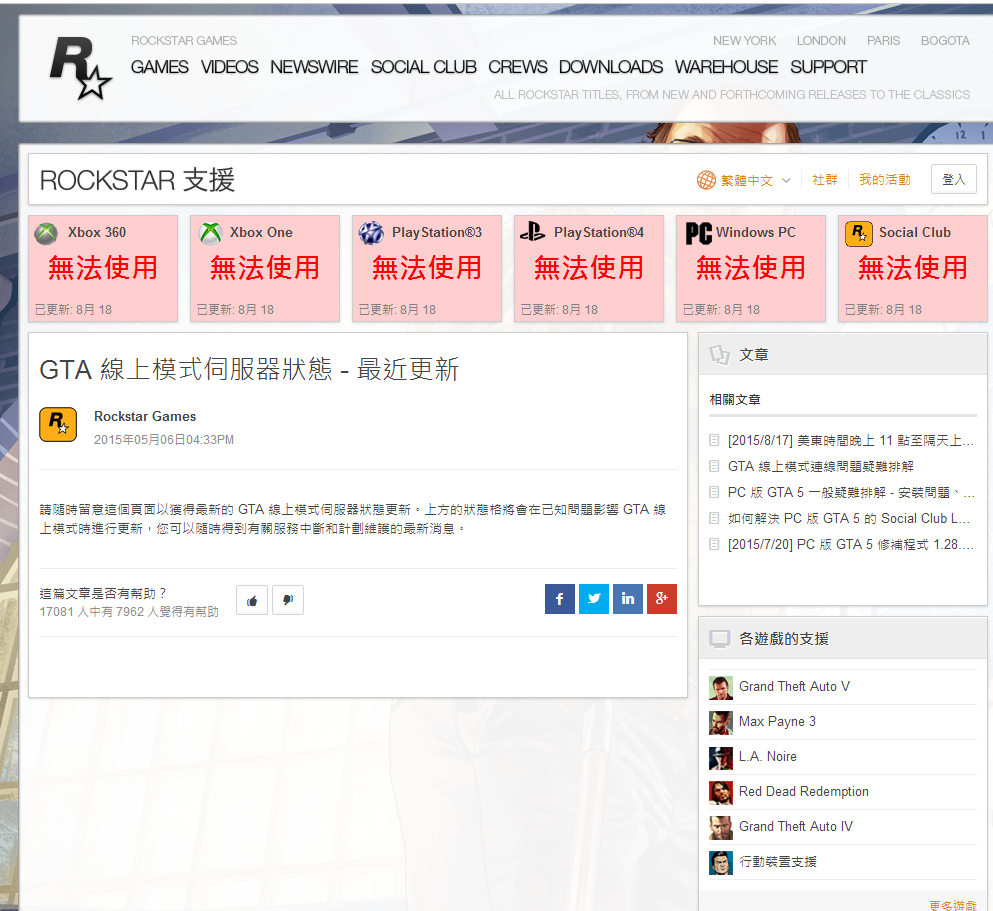This screenshot has height=911, width=993.
Task: Select the Windows PC logo icon
Action: pos(699,233)
